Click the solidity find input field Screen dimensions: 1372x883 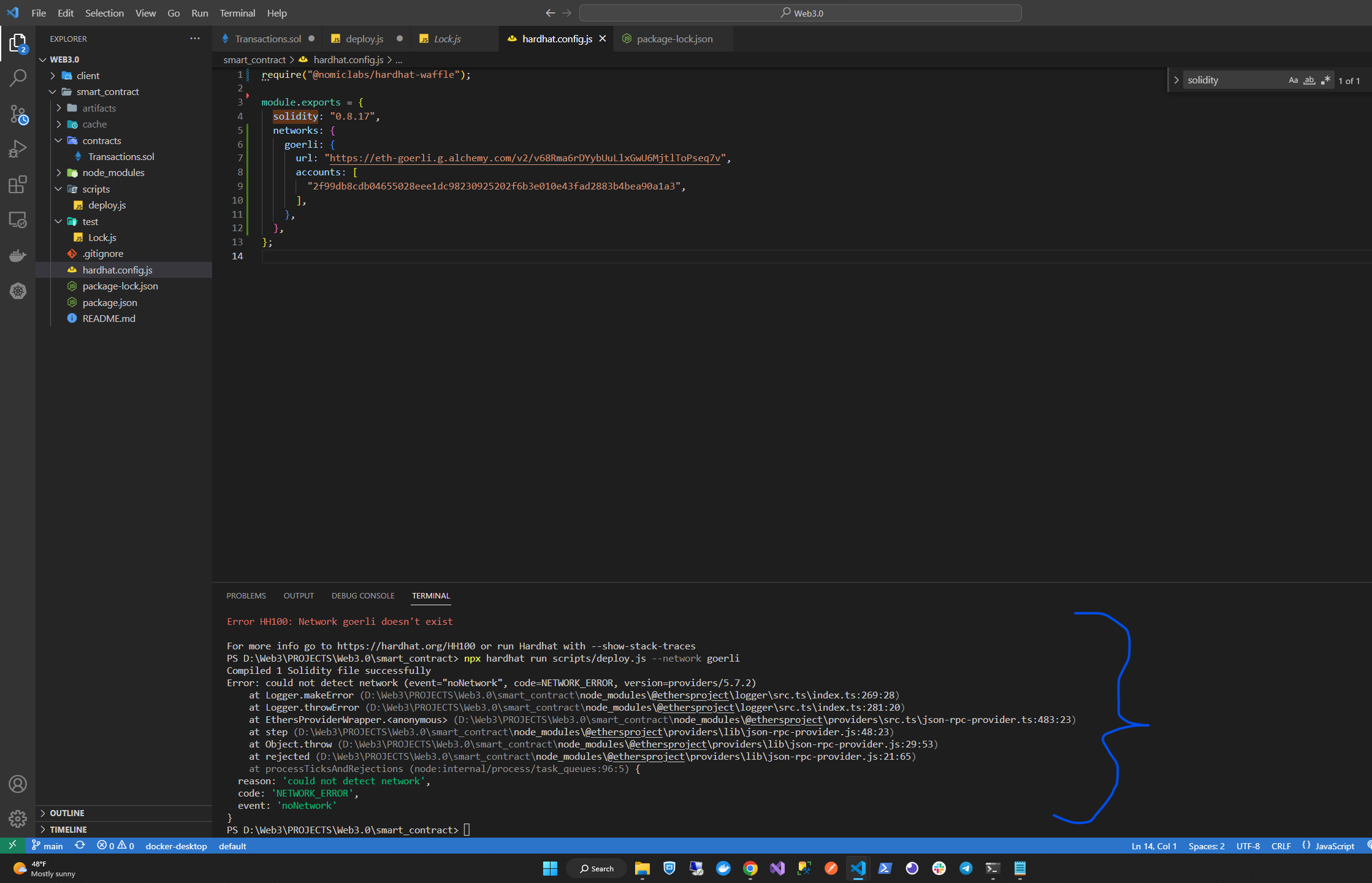(x=1233, y=80)
